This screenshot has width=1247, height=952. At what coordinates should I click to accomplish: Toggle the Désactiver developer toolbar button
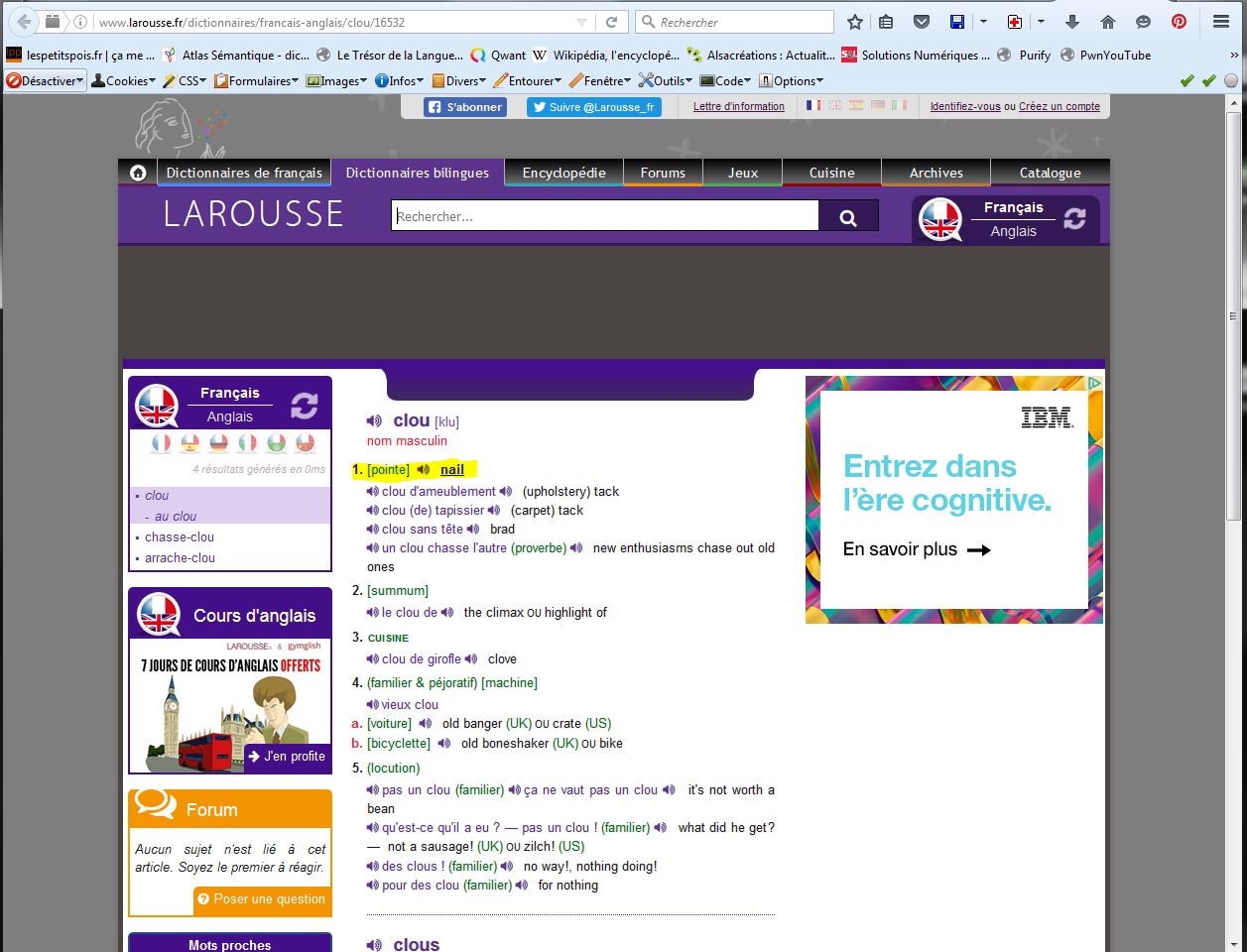(x=46, y=81)
